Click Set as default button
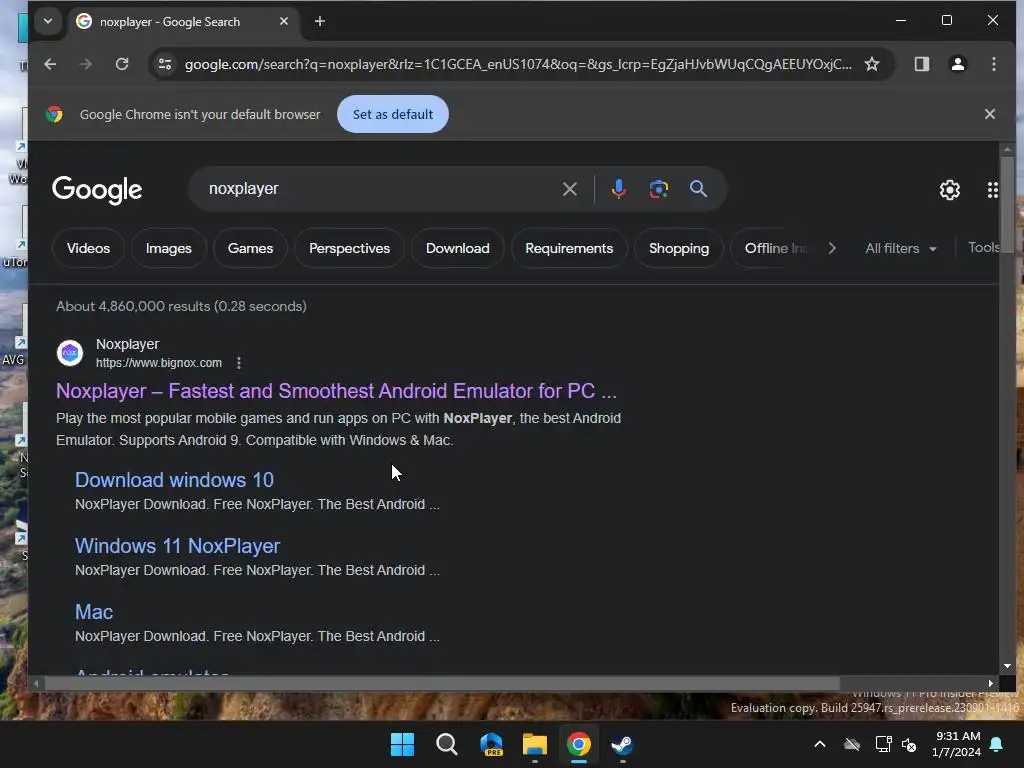 [392, 114]
